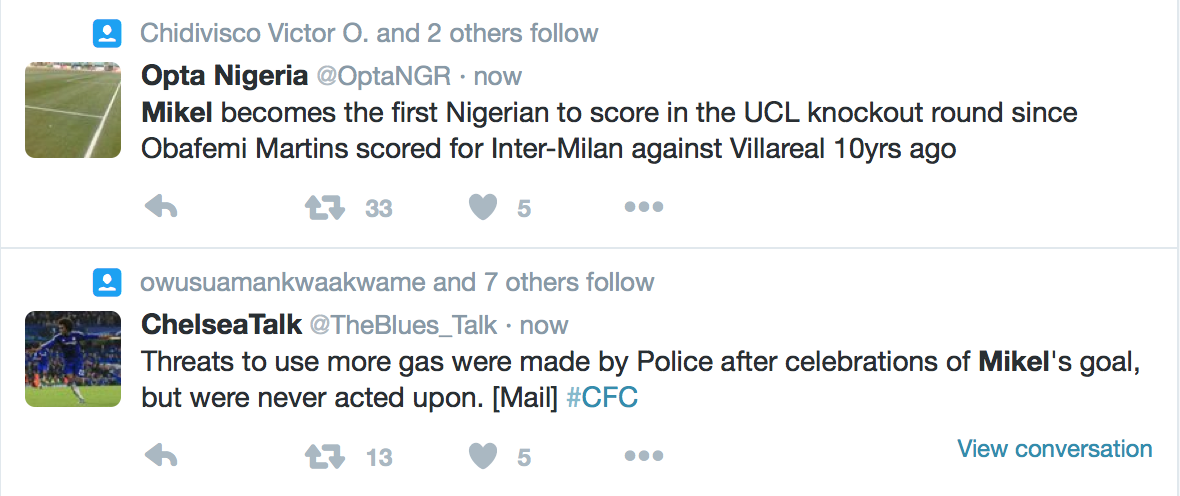Like the Opta Nigeria tweet
Image resolution: width=1180 pixels, height=496 pixels.
(484, 207)
